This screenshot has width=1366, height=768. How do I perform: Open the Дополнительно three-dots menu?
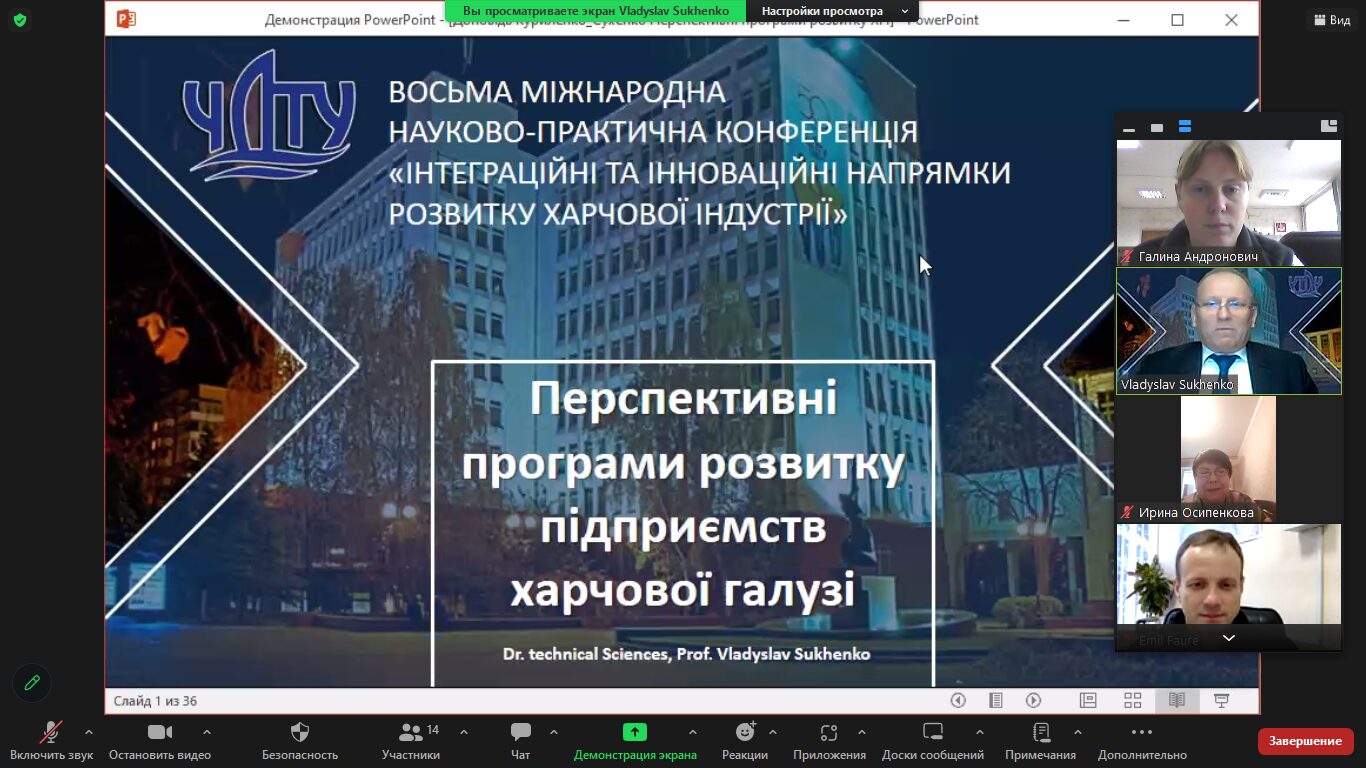pos(1142,732)
